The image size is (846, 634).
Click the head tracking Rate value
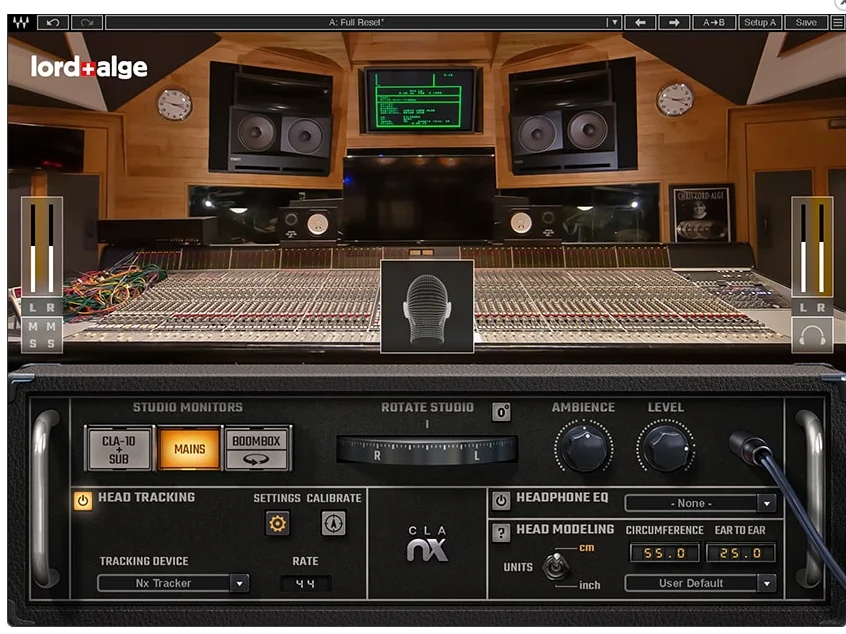[x=305, y=584]
